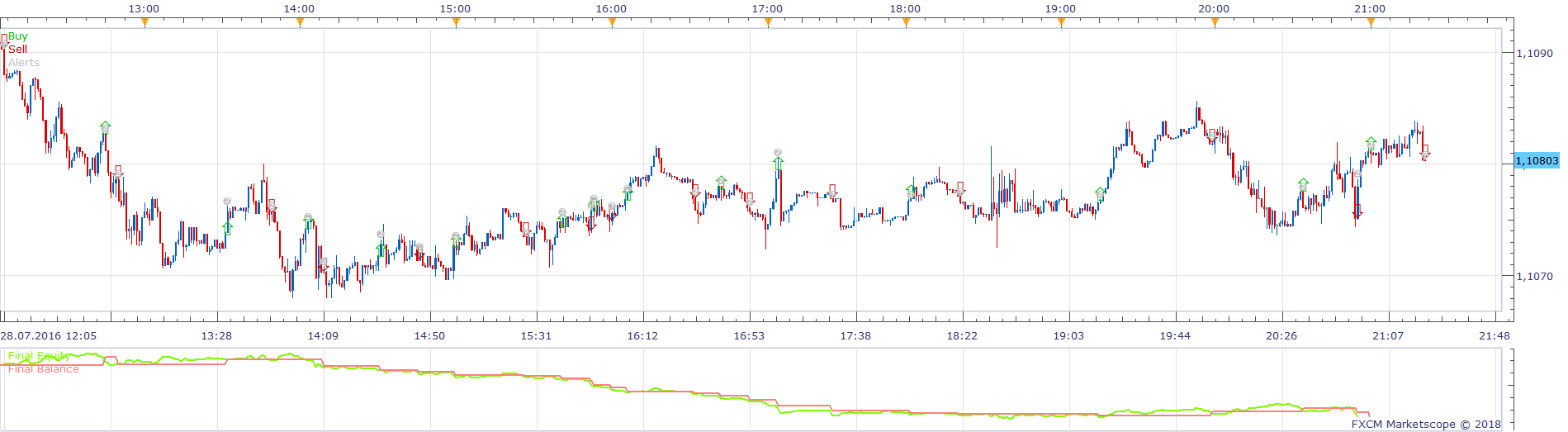1568x432 pixels.
Task: Select the sell marker near 14:46
Action: coord(420,252)
